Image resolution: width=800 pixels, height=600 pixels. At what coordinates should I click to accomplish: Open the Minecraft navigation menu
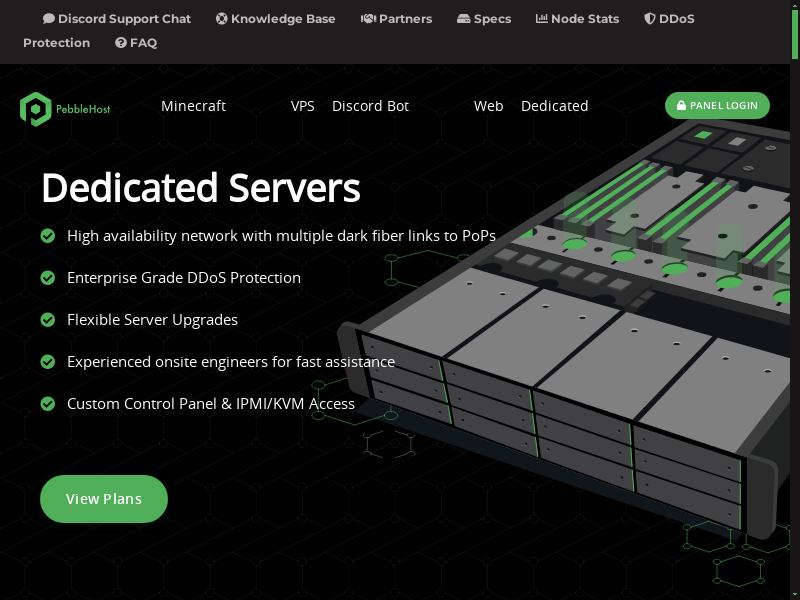pyautogui.click(x=193, y=106)
